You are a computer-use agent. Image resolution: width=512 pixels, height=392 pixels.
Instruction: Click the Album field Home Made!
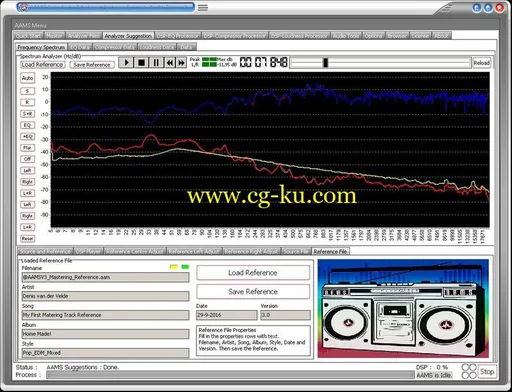pyautogui.click(x=105, y=334)
